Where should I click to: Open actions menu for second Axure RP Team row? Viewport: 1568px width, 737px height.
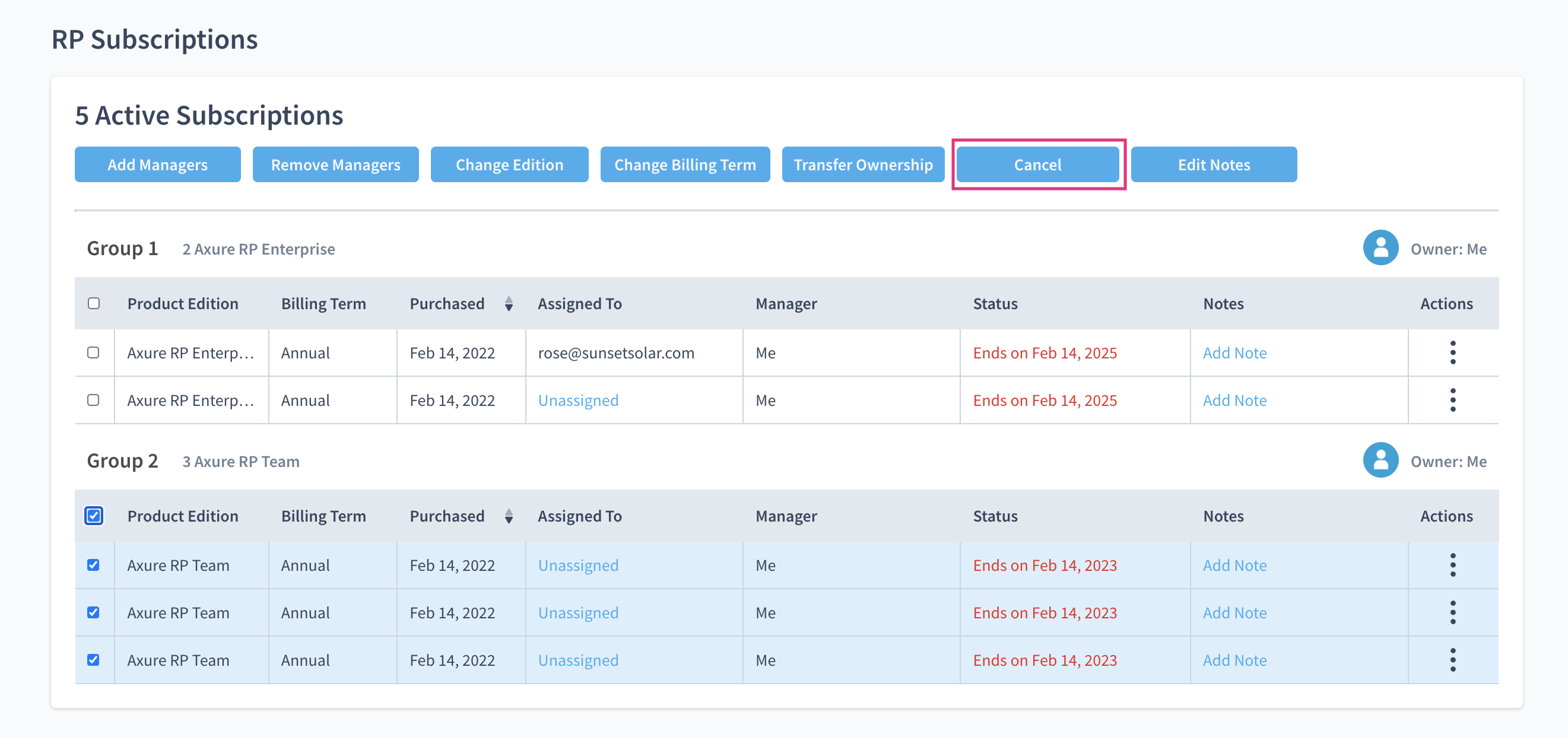pos(1452,612)
